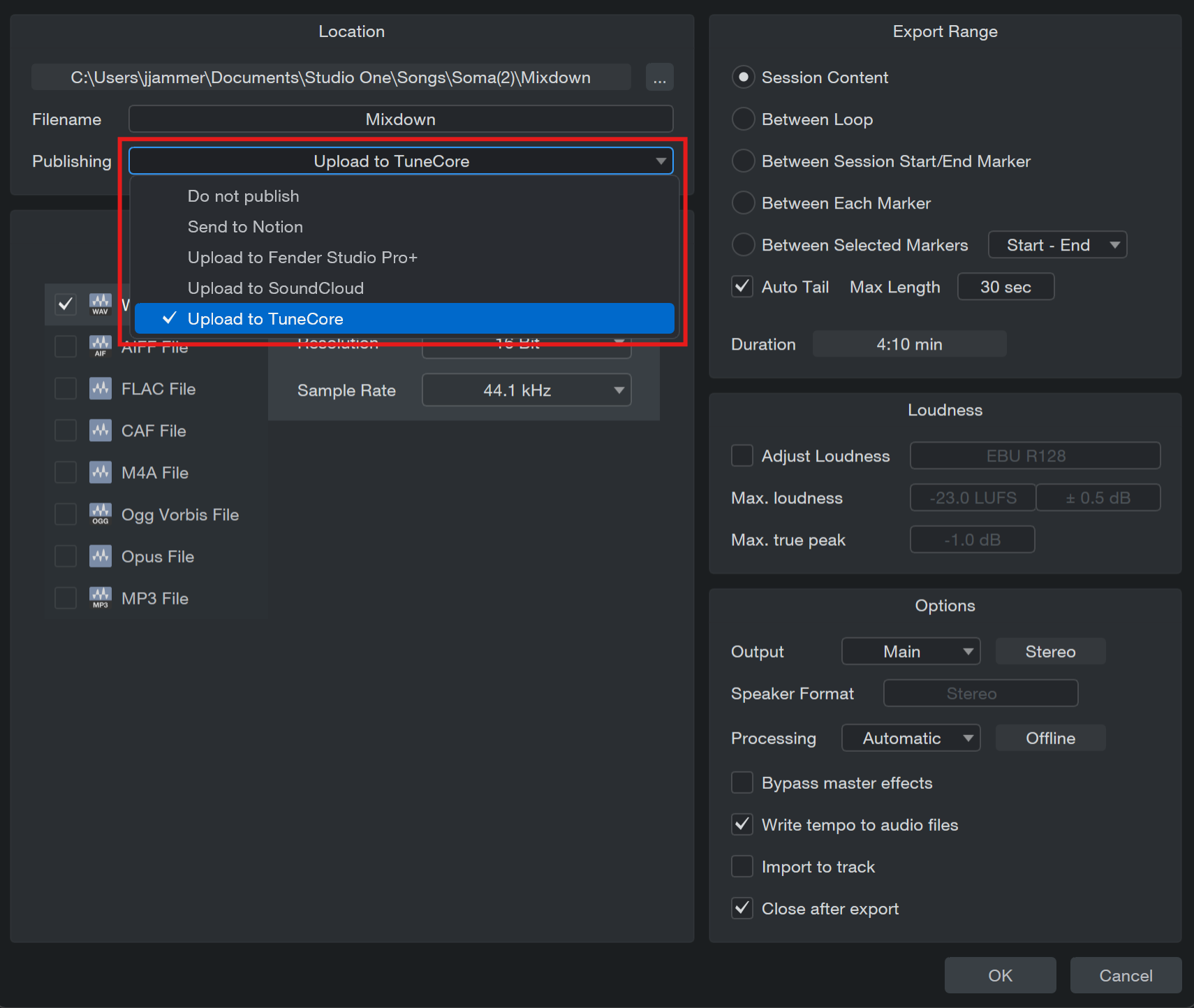This screenshot has height=1008, width=1194.
Task: Click the Opus File waveform icon
Action: (101, 556)
